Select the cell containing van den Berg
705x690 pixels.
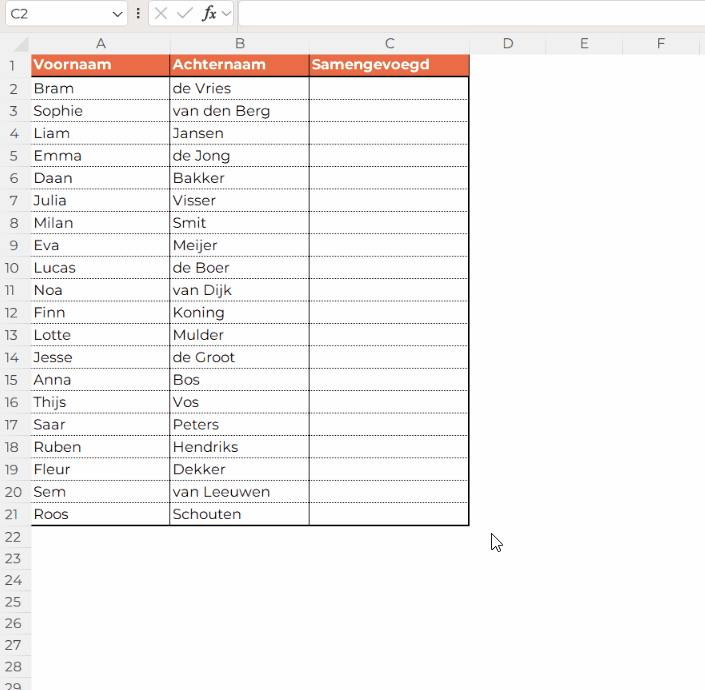click(240, 111)
